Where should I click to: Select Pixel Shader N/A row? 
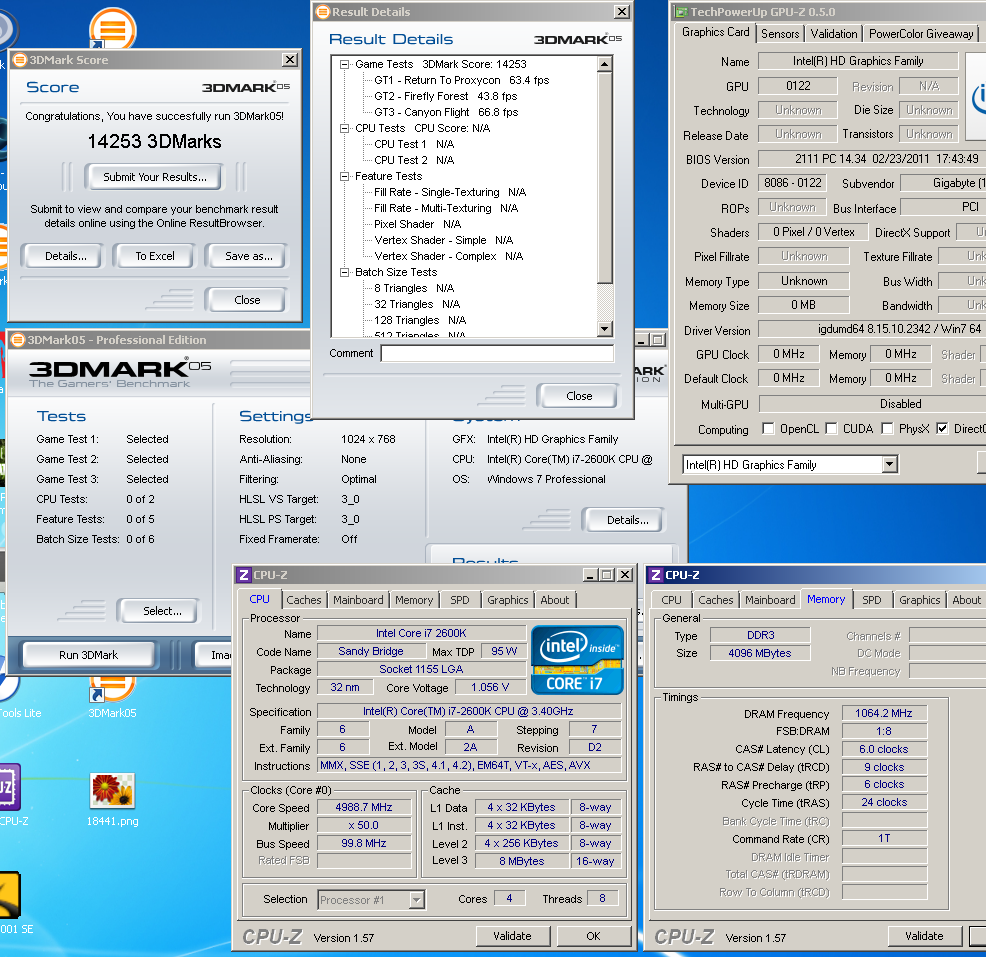point(418,224)
